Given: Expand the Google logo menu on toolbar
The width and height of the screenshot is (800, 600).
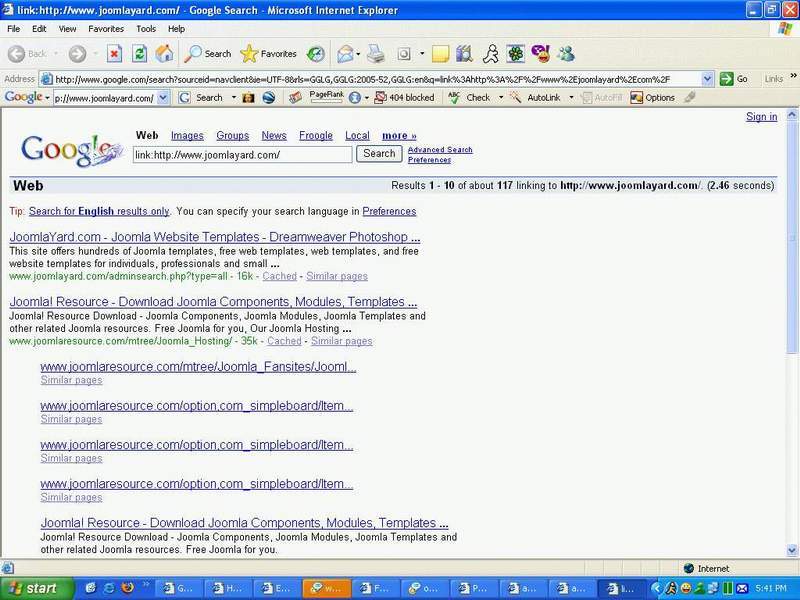Looking at the screenshot, I should click(x=27, y=98).
